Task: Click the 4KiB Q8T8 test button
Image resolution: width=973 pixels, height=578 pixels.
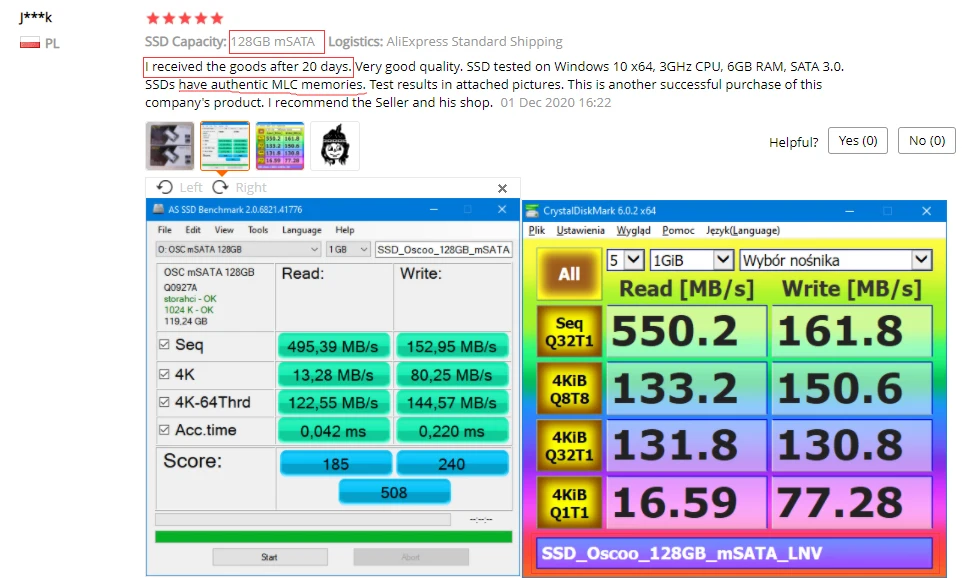Action: 569,389
